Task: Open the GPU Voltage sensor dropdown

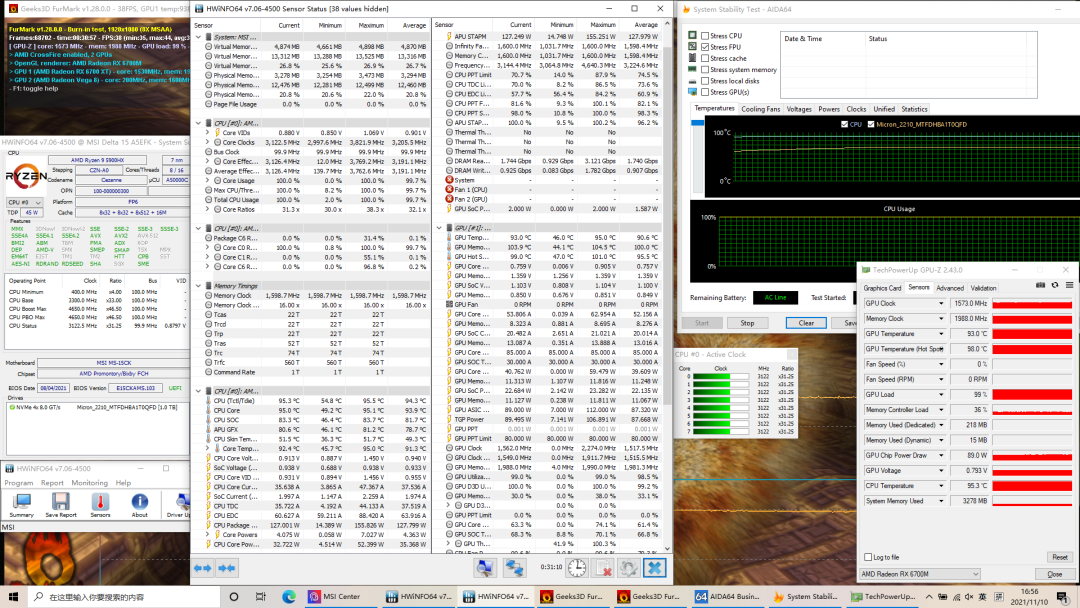Action: pyautogui.click(x=941, y=471)
